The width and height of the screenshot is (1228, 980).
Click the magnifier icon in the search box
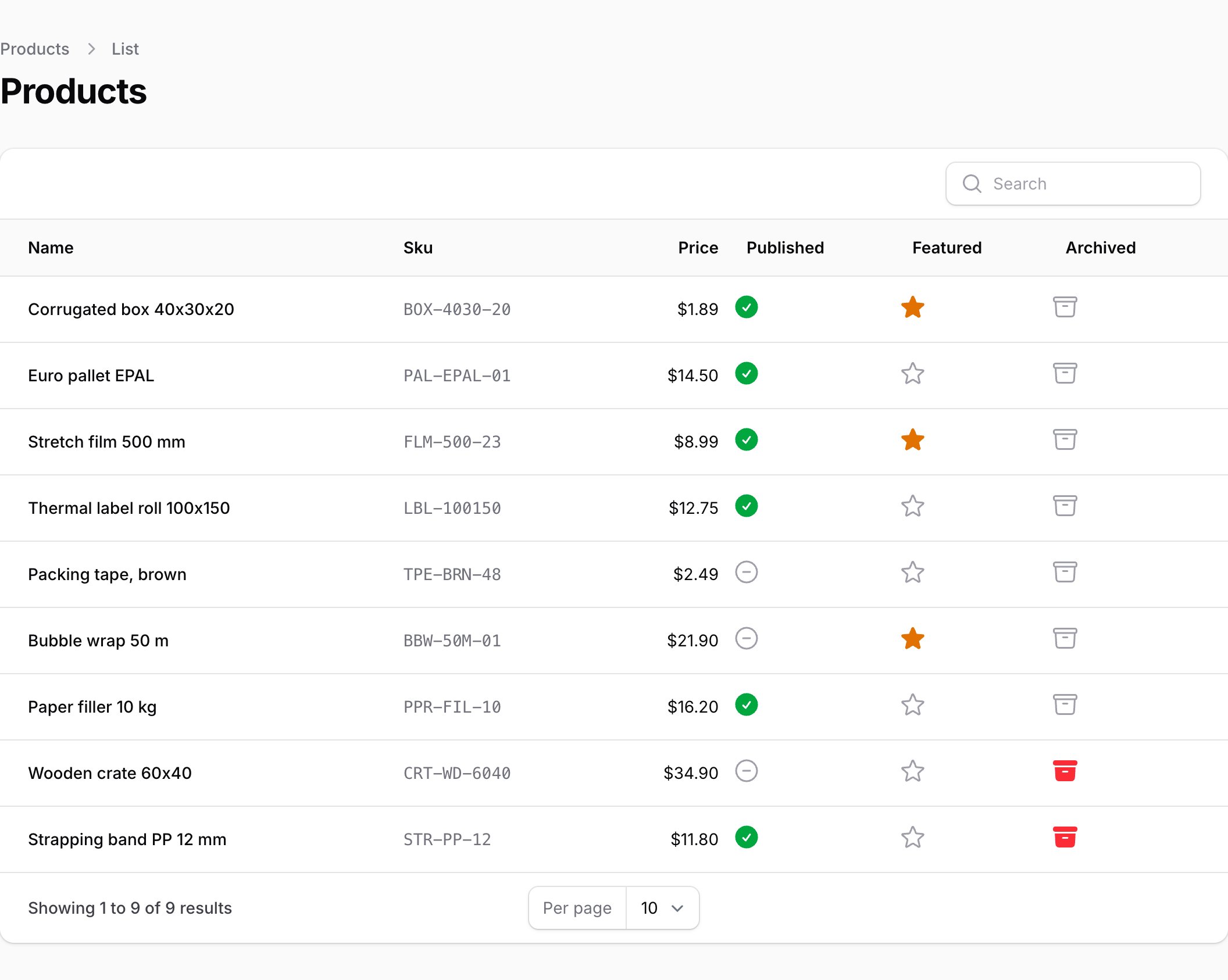[972, 184]
